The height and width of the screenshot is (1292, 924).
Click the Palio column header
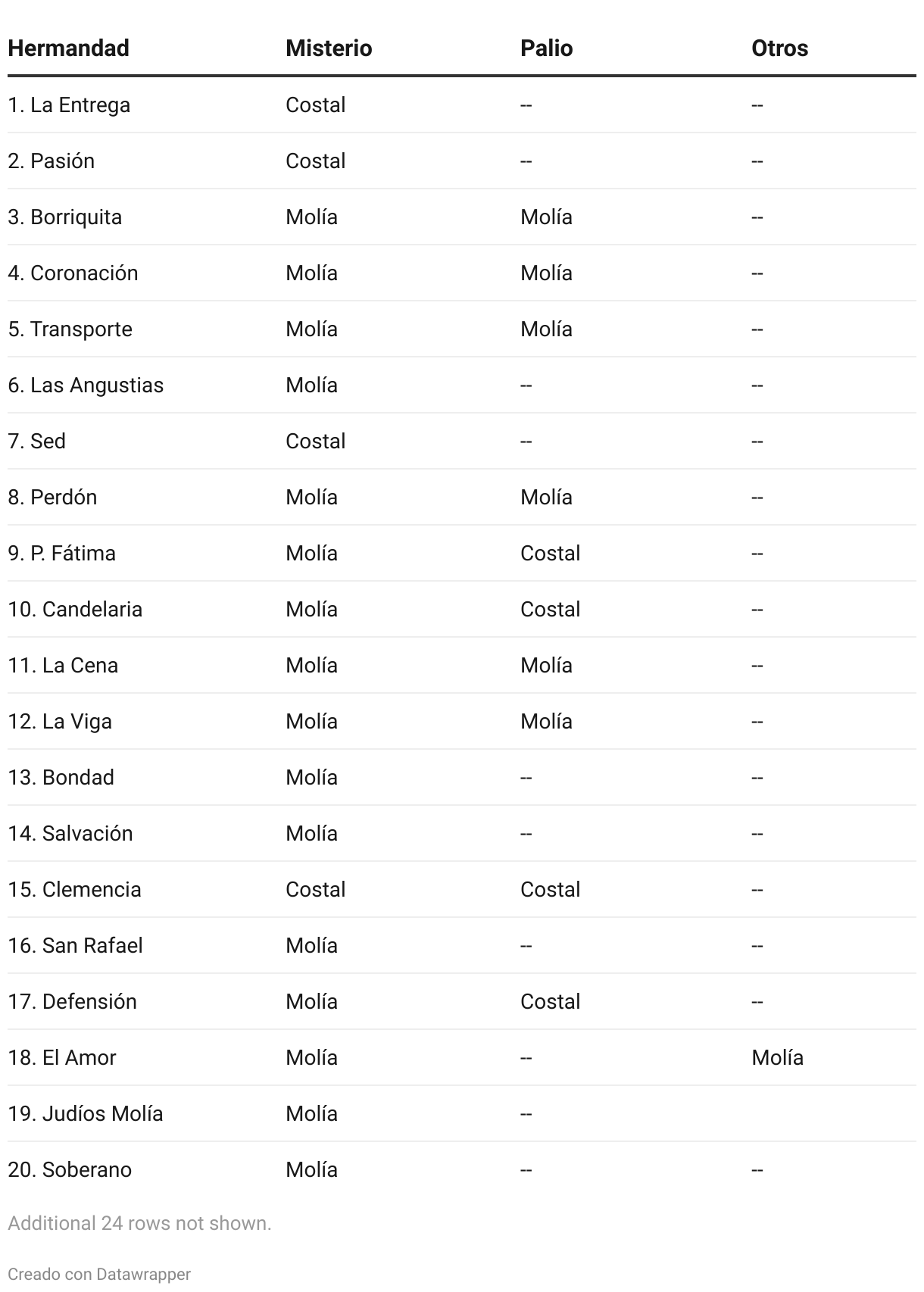(x=546, y=48)
